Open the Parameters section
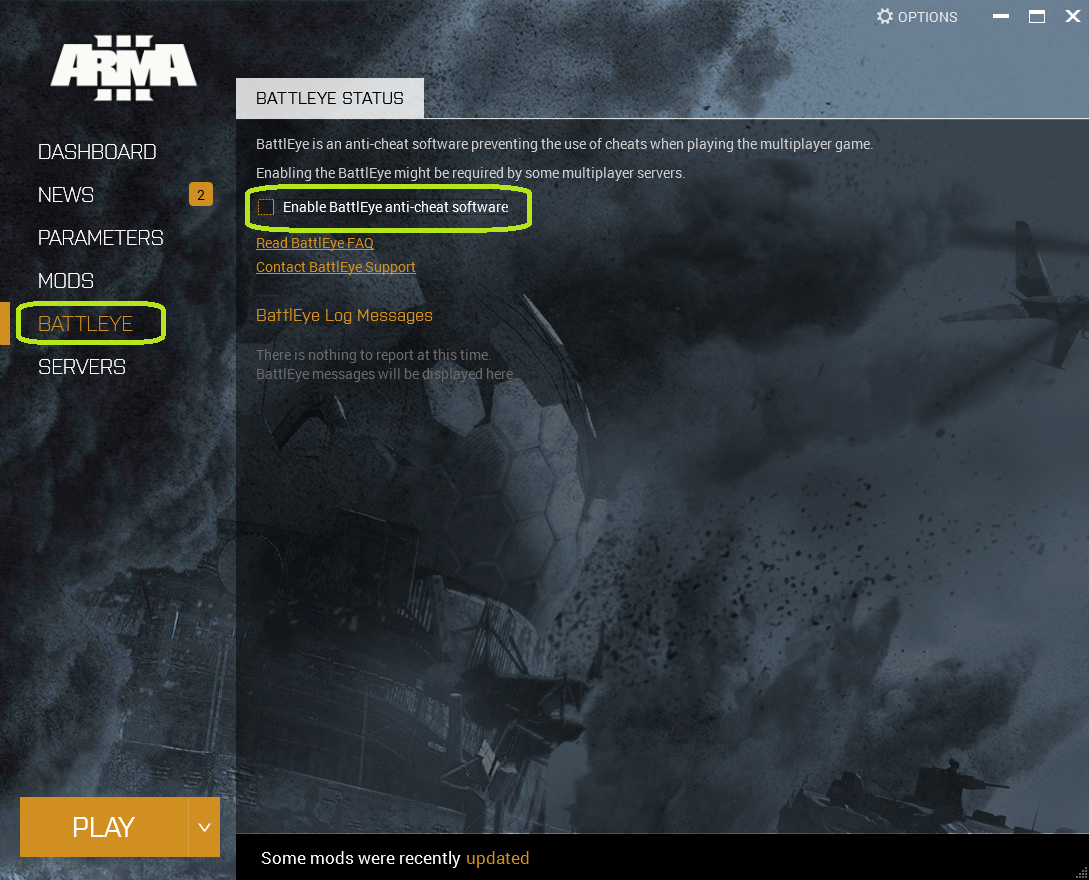Screen dimensions: 1089x880 [x=101, y=238]
